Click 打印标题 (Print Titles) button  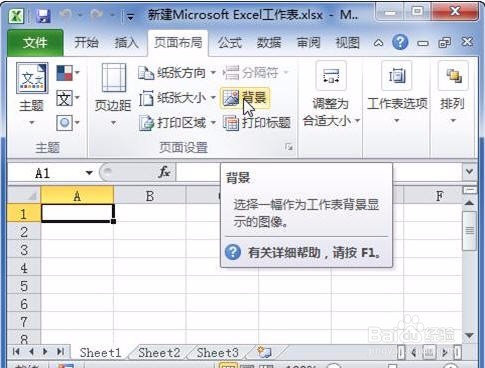257,123
